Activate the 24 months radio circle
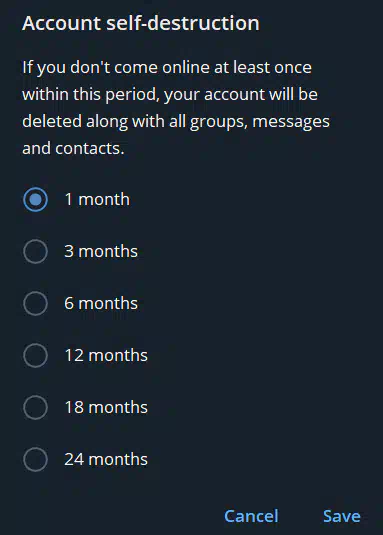 [x=35, y=460]
